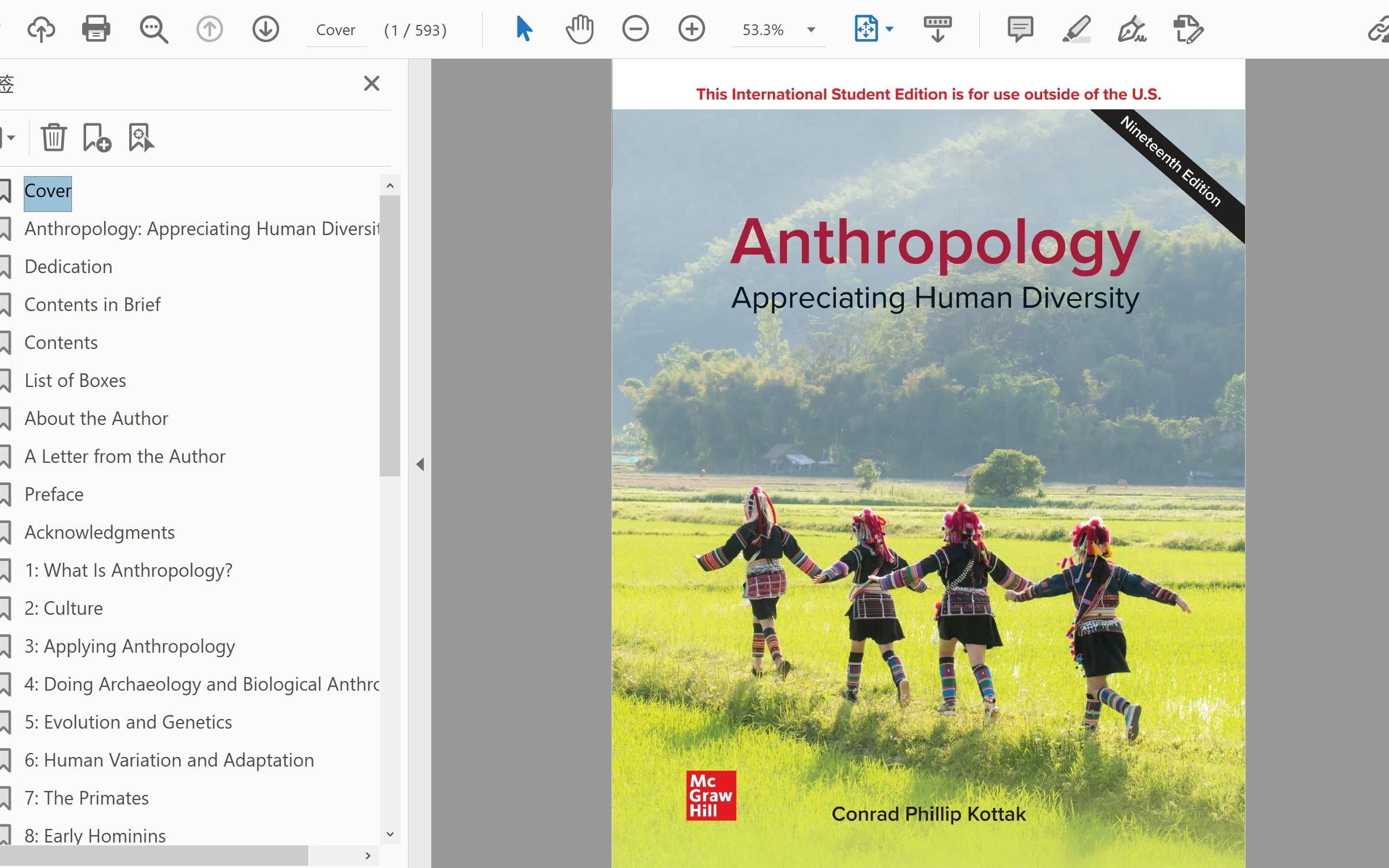Add a new bookmark icon
This screenshot has height=868, width=1389.
(97, 137)
